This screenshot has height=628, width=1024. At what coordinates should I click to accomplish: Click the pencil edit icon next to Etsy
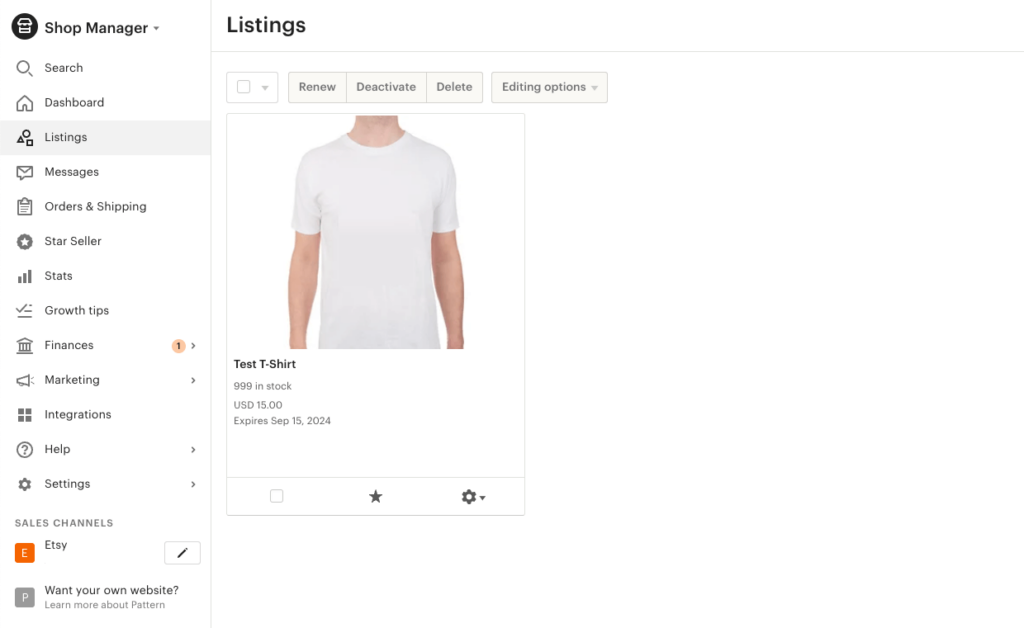(182, 552)
